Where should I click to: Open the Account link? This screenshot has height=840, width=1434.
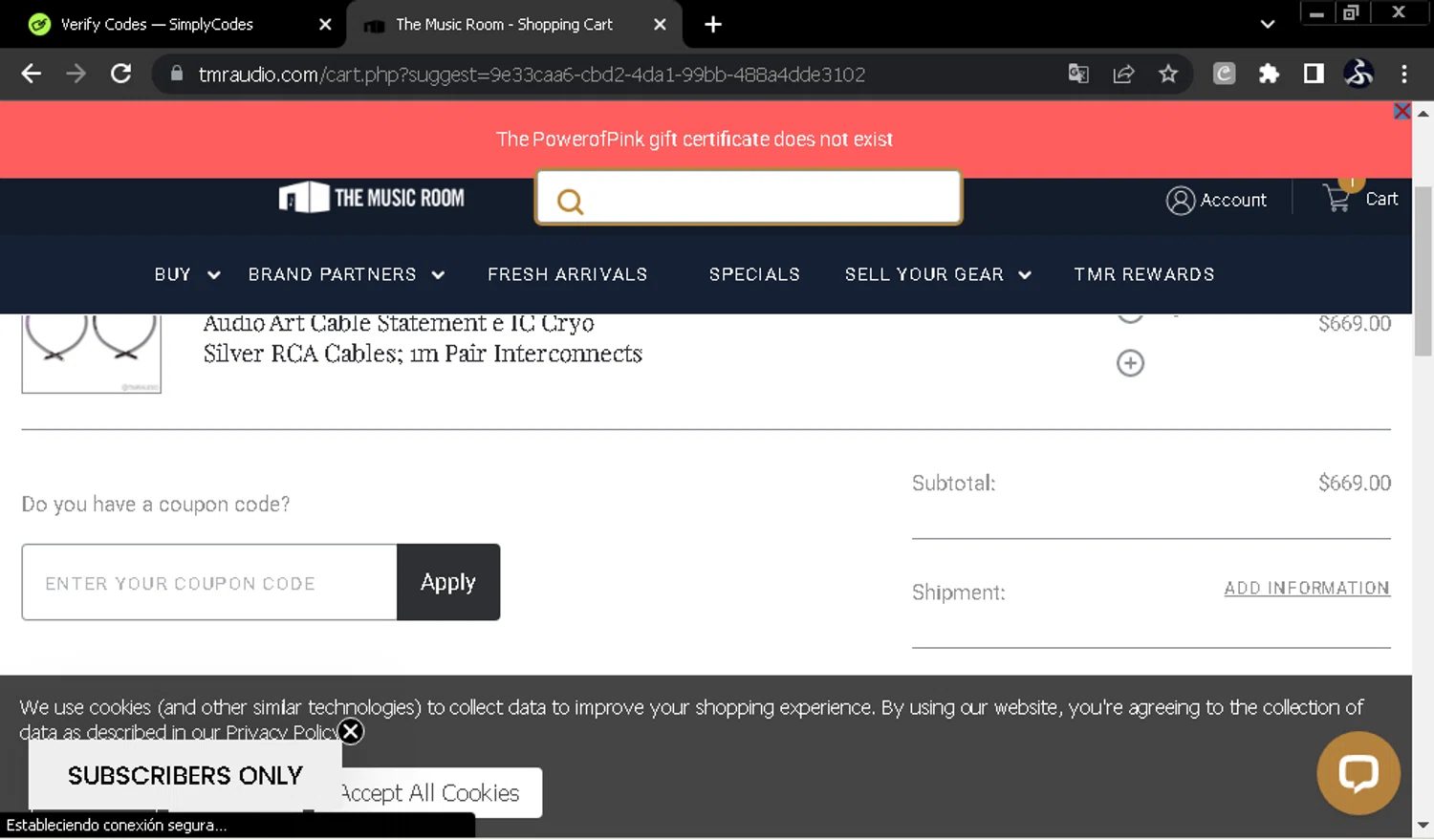point(1216,200)
